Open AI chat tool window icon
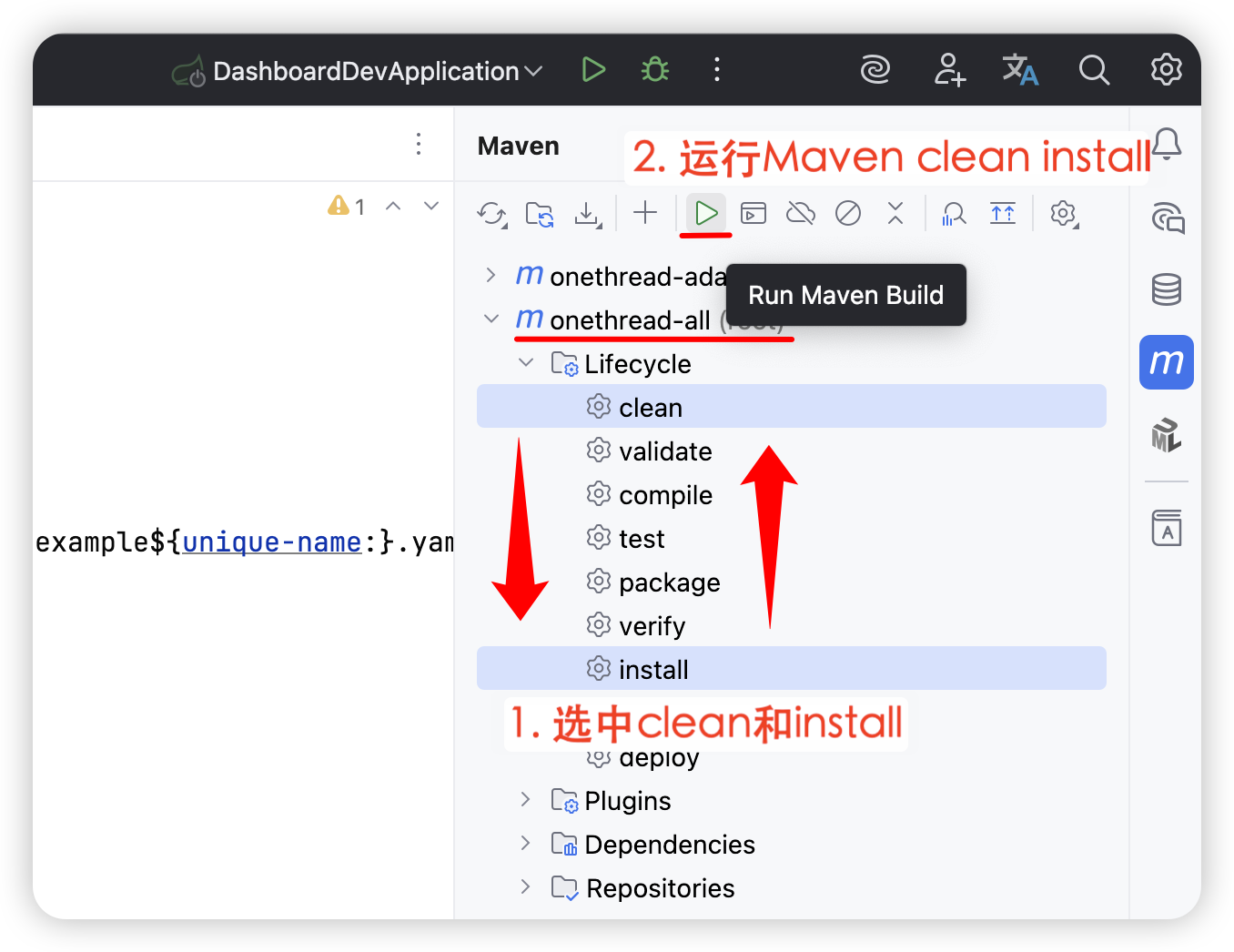The image size is (1234, 952). coord(1167,218)
